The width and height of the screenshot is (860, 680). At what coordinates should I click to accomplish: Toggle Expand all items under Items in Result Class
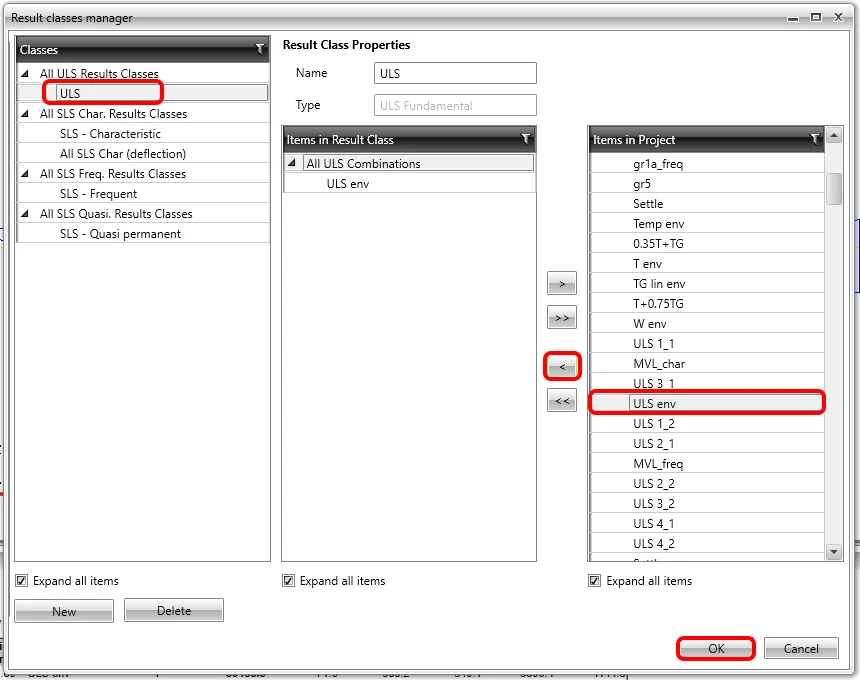[x=288, y=580]
